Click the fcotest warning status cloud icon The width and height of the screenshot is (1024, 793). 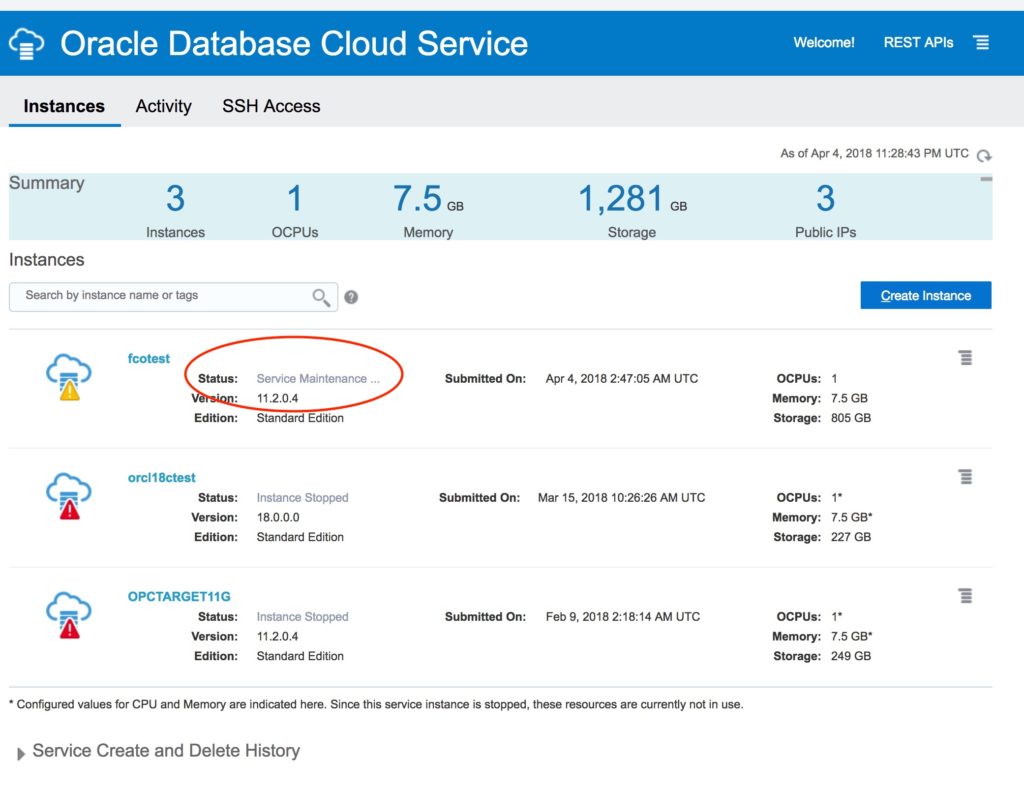[68, 379]
